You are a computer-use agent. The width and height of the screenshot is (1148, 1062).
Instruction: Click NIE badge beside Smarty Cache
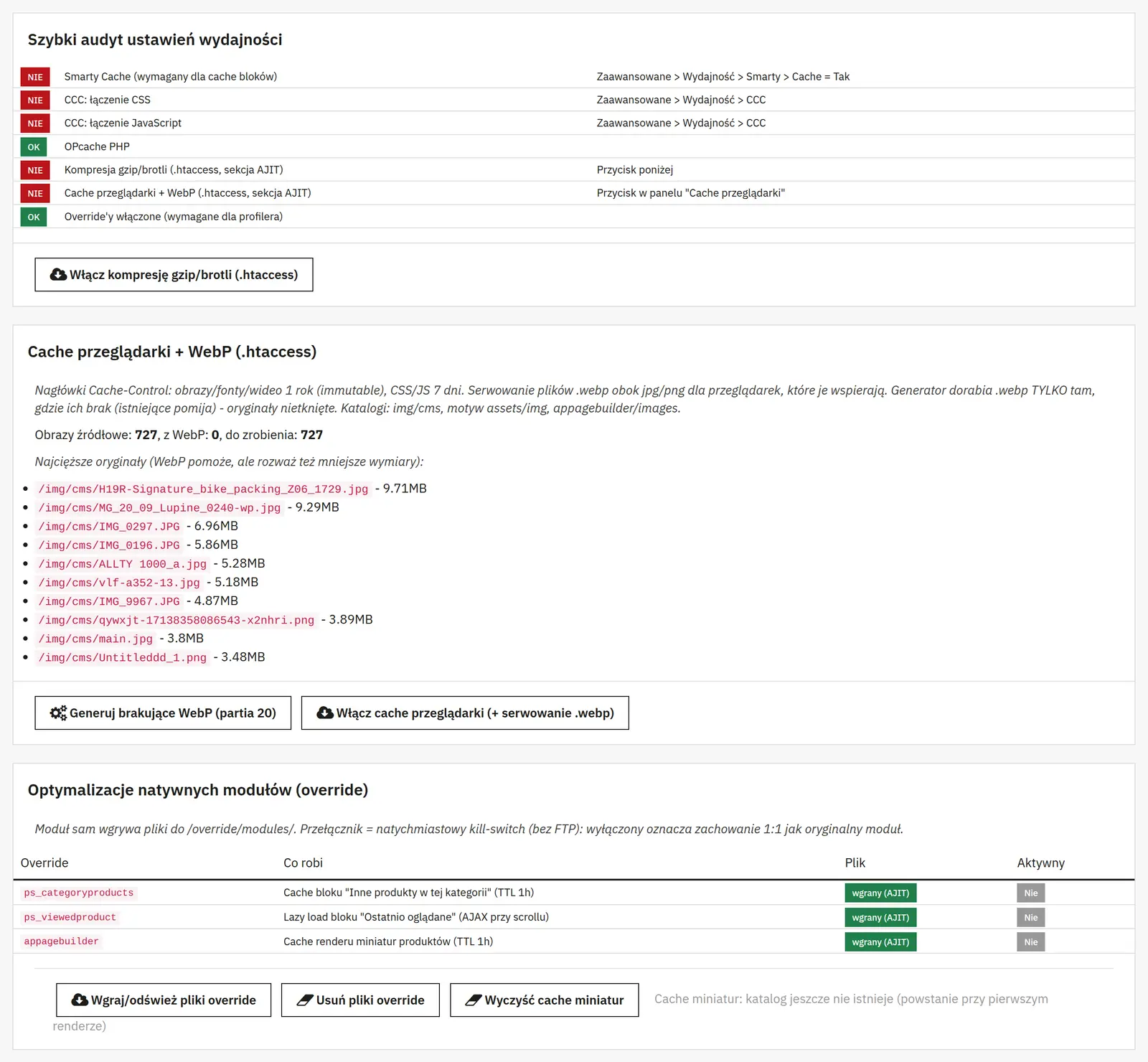pyautogui.click(x=35, y=77)
